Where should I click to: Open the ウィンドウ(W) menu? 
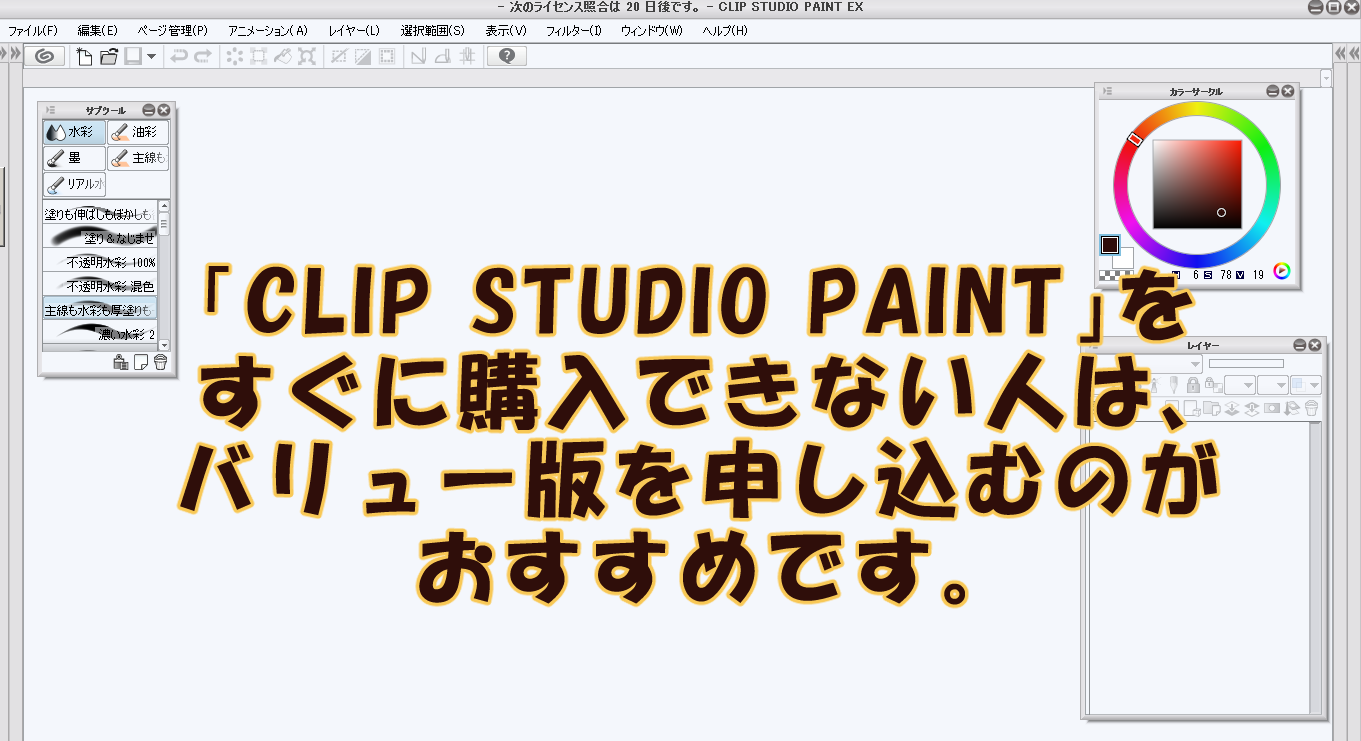[652, 31]
